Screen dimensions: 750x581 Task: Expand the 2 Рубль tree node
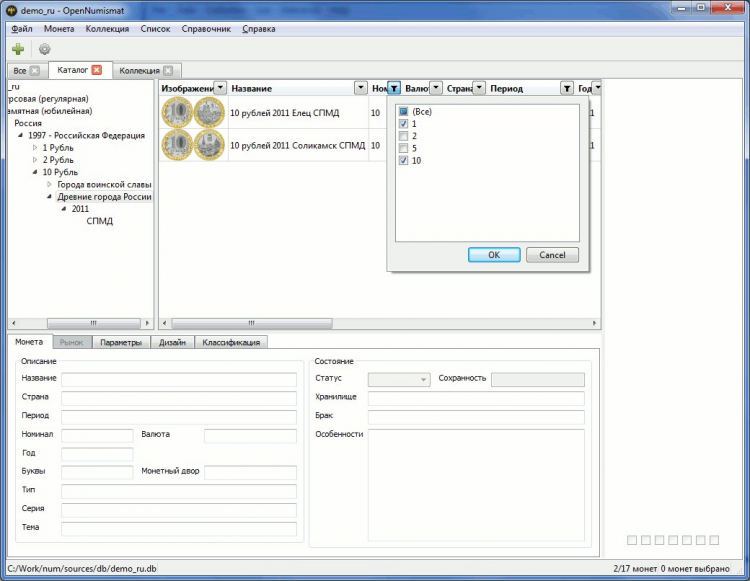click(35, 160)
